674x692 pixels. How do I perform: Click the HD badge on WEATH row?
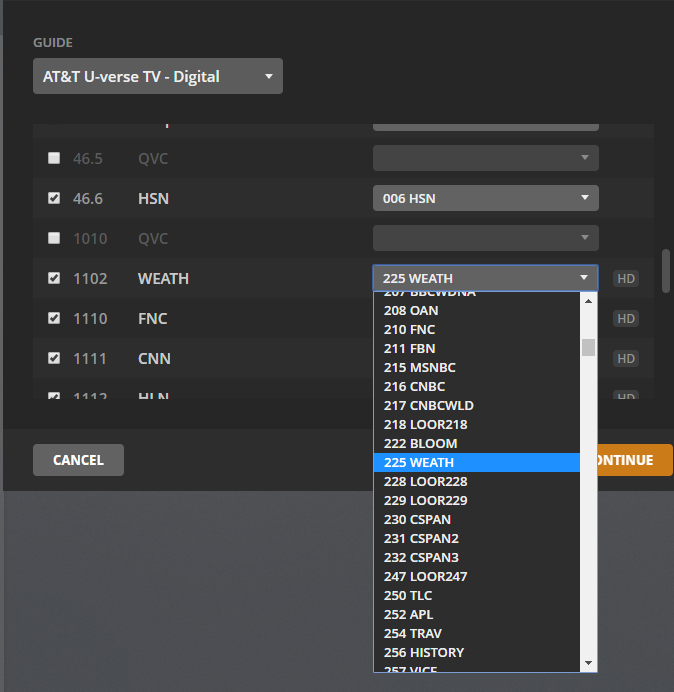pos(625,278)
